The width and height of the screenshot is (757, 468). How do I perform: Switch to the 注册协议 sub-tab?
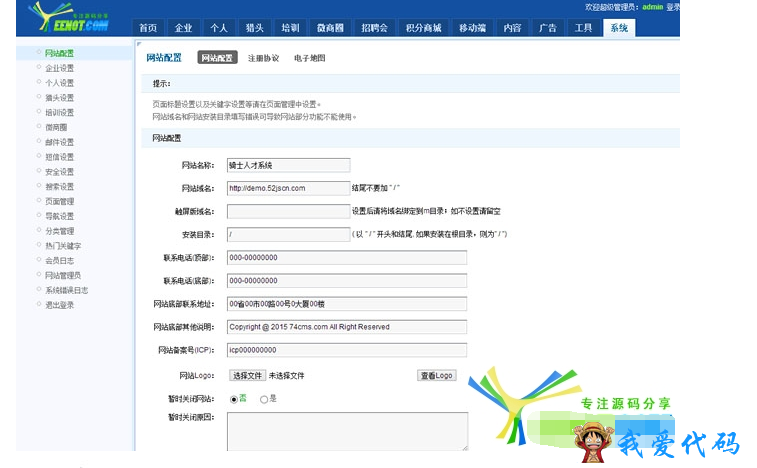(x=263, y=58)
